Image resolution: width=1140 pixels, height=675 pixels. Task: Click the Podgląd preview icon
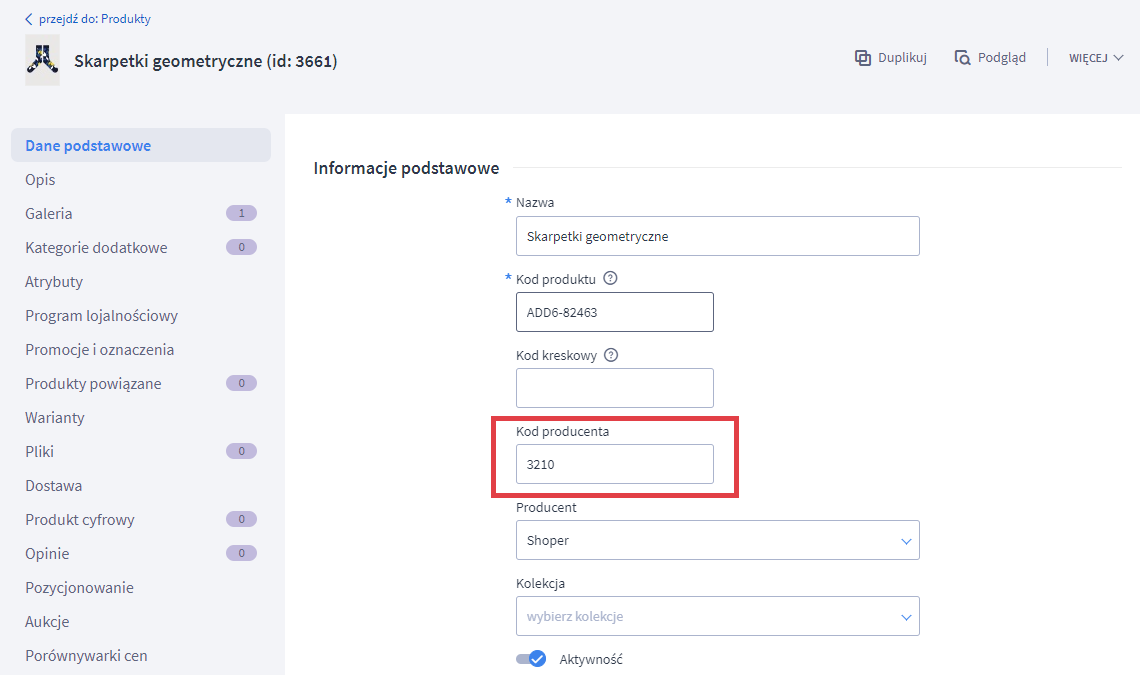coord(962,58)
